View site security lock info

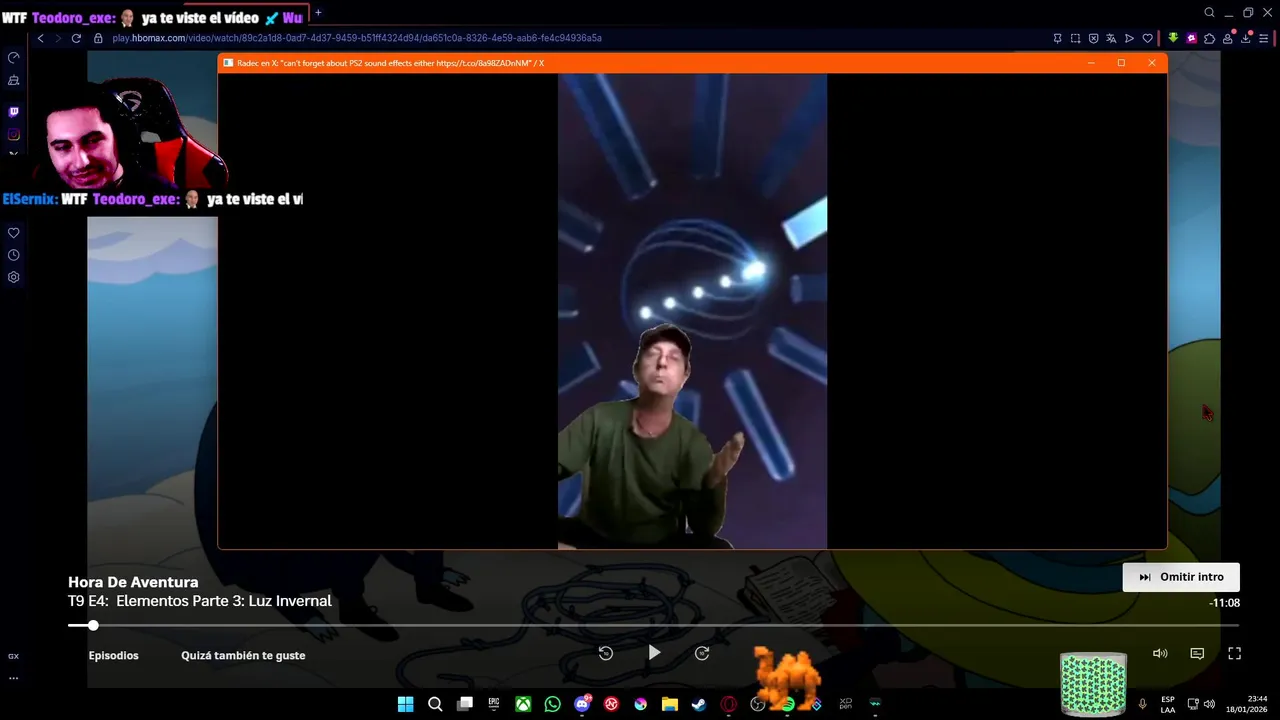[x=98, y=38]
